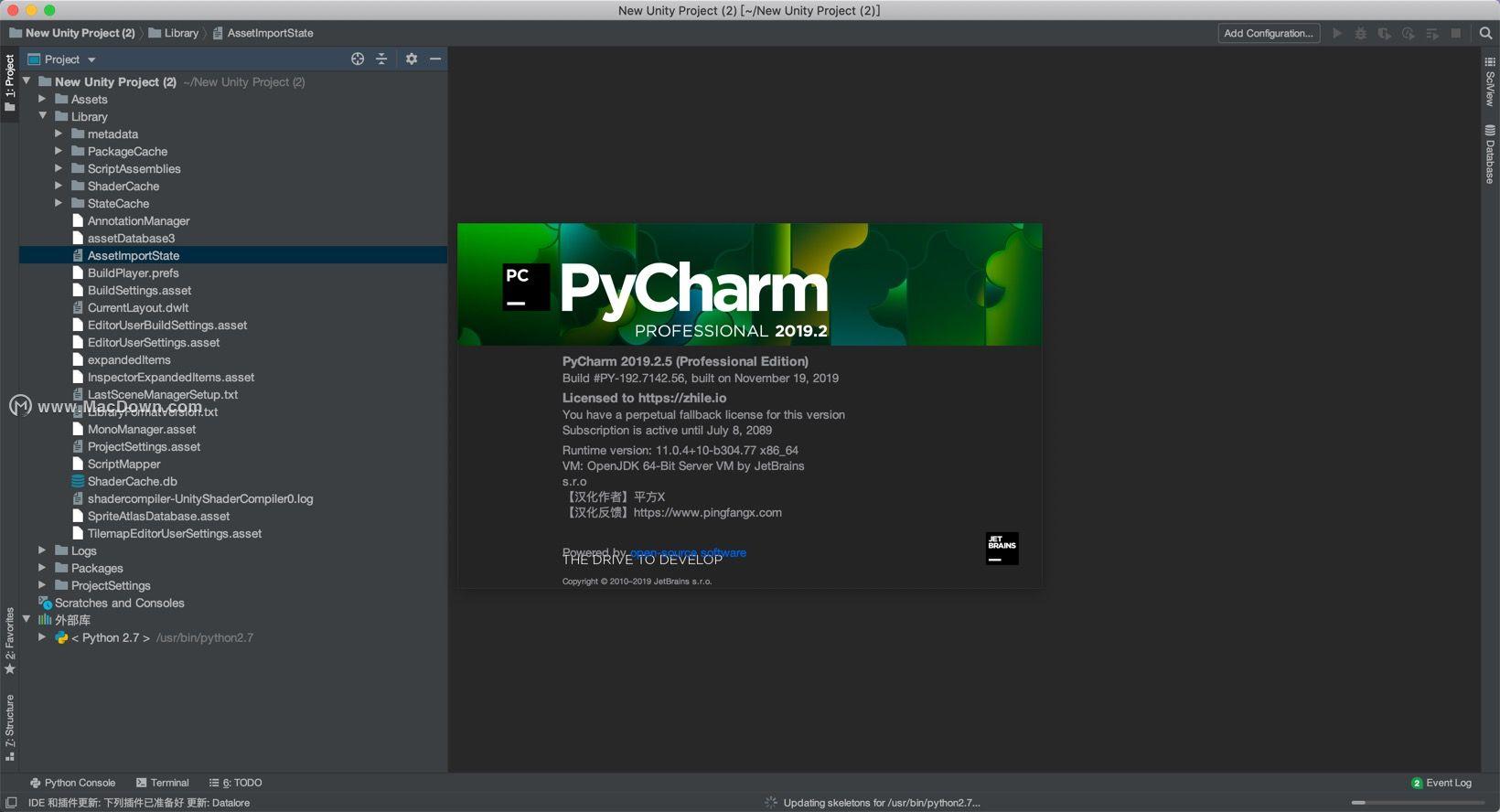Open the 7: Structure side tab
The width and height of the screenshot is (1500, 812).
[10, 728]
